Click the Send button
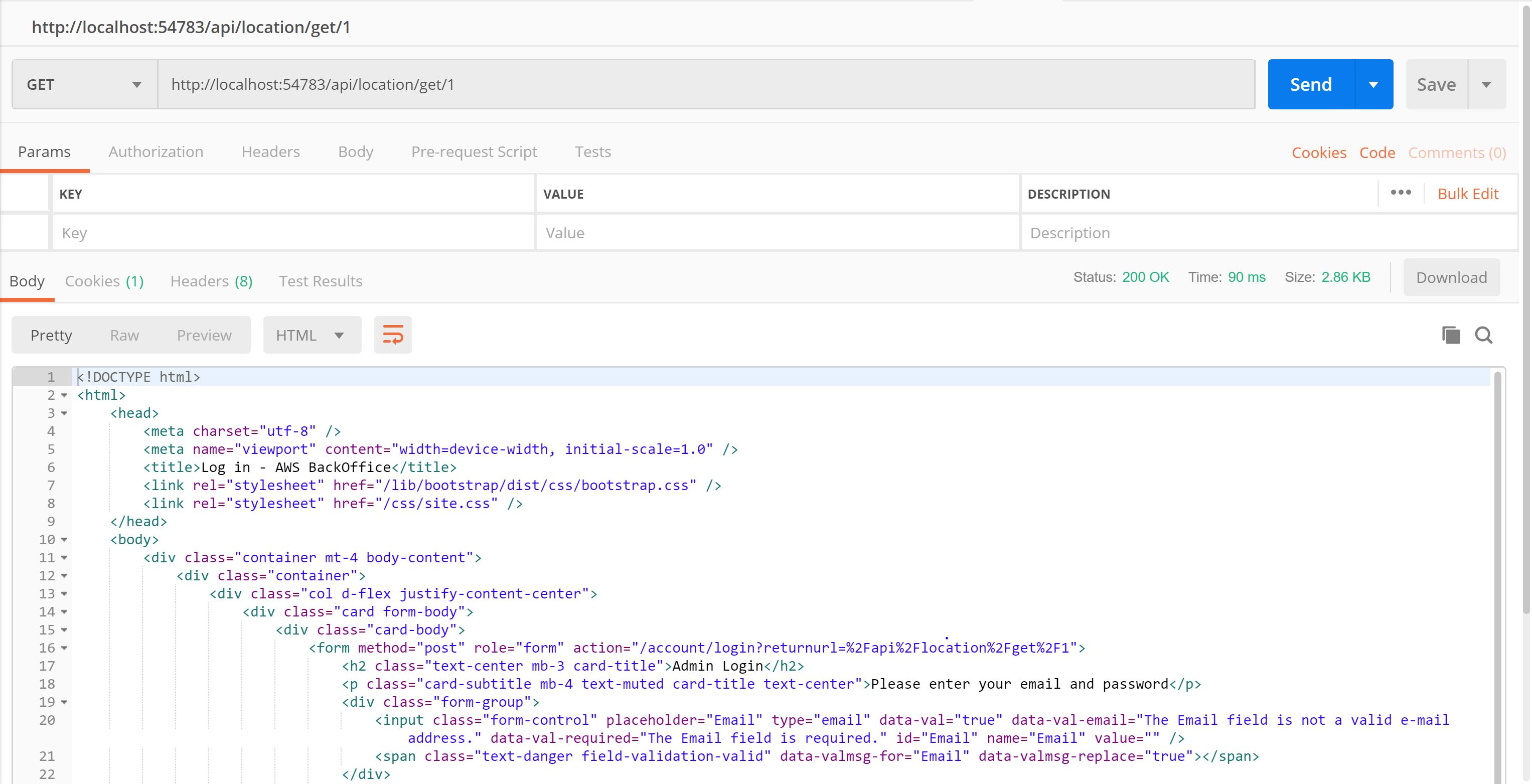 coord(1310,84)
